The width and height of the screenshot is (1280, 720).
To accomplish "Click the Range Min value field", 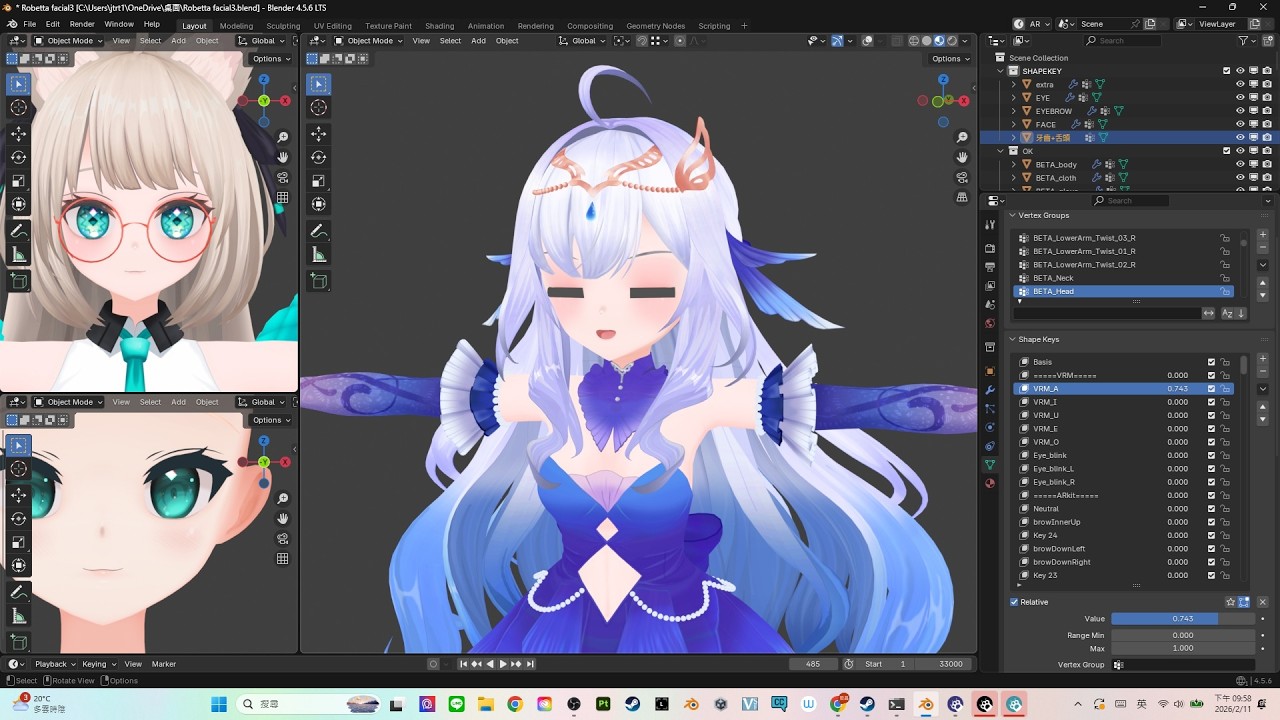I will tap(1183, 635).
